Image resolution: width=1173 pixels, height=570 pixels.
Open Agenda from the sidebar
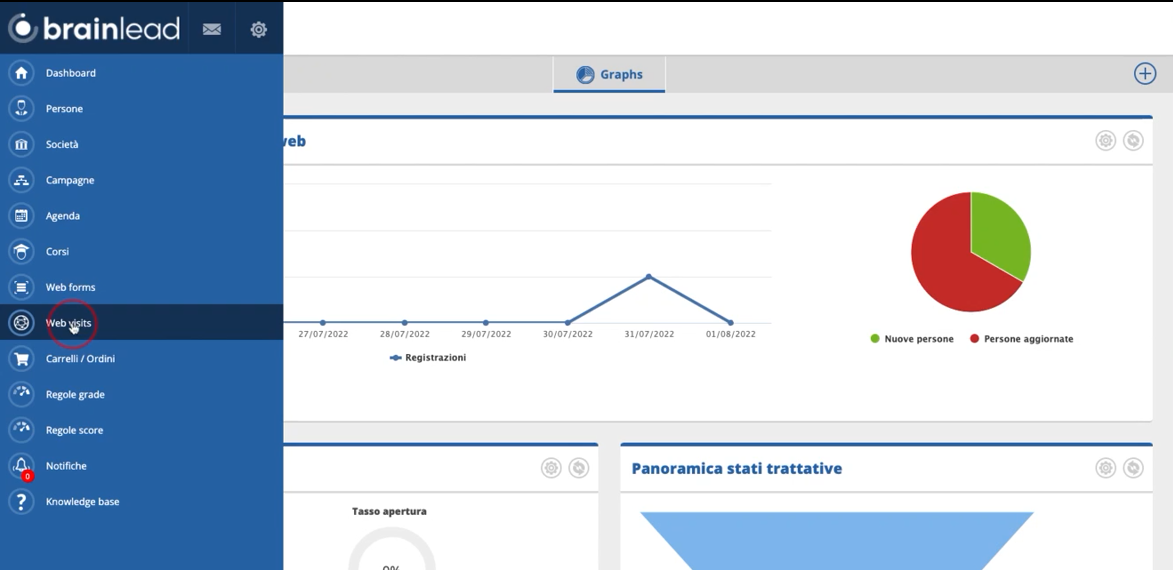(x=63, y=215)
